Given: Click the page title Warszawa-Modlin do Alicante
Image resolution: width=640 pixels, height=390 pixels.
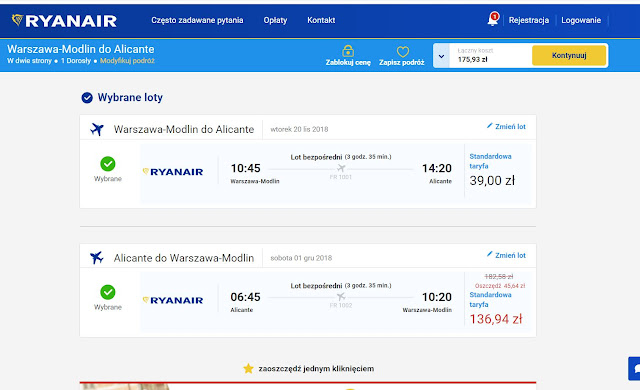Looking at the screenshot, I should 81,49.
